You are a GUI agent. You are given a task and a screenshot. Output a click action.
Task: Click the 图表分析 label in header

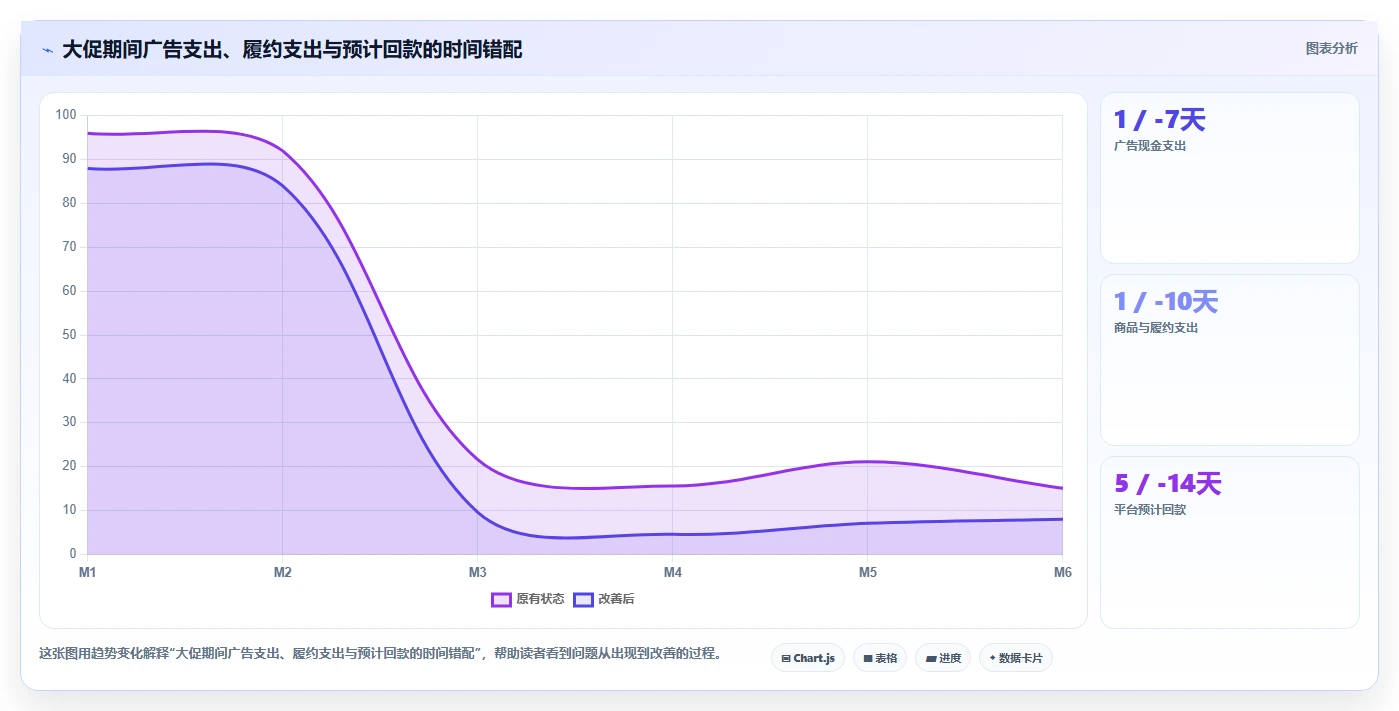(1331, 48)
